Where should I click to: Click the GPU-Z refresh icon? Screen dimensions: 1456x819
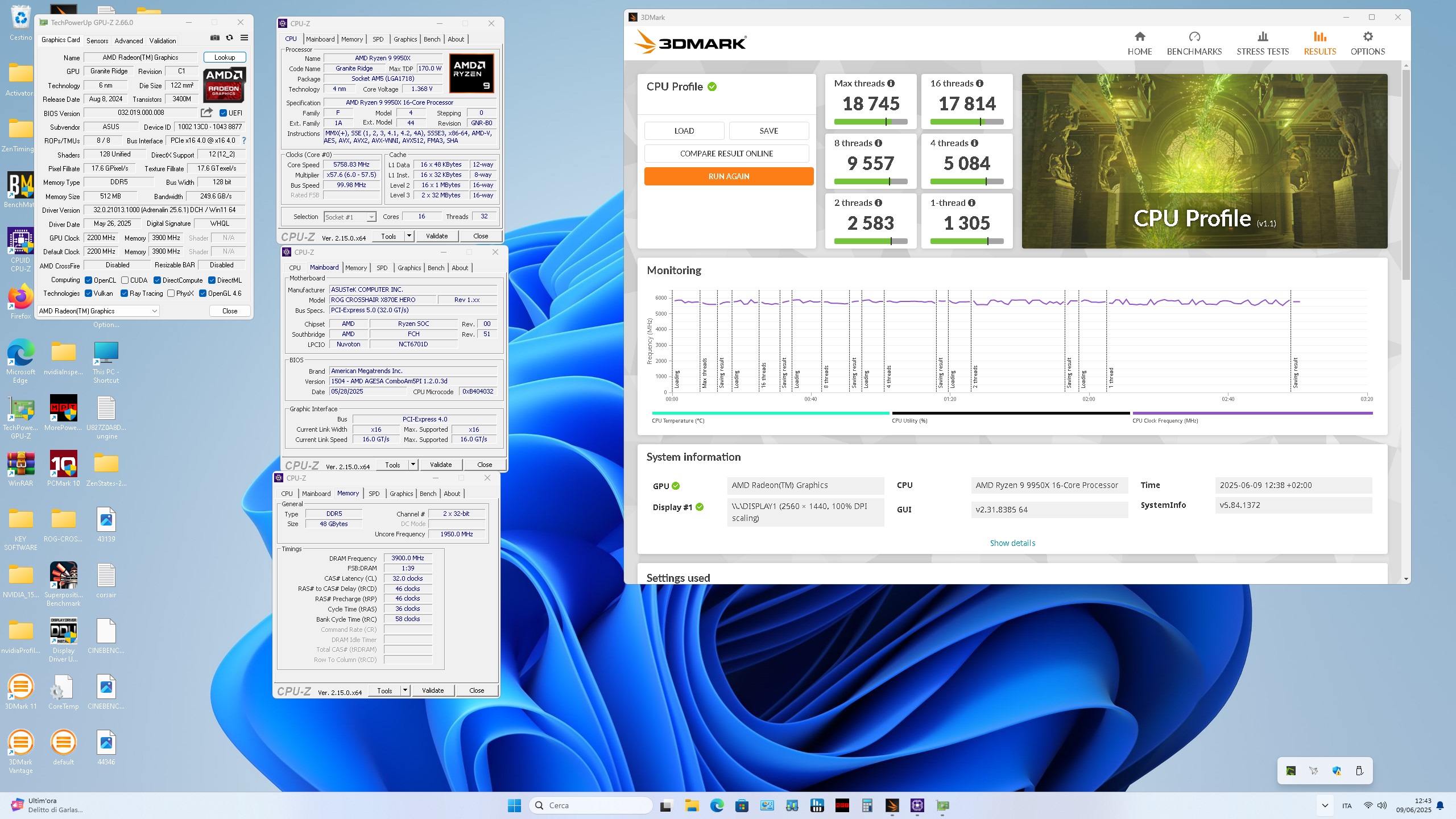click(229, 38)
